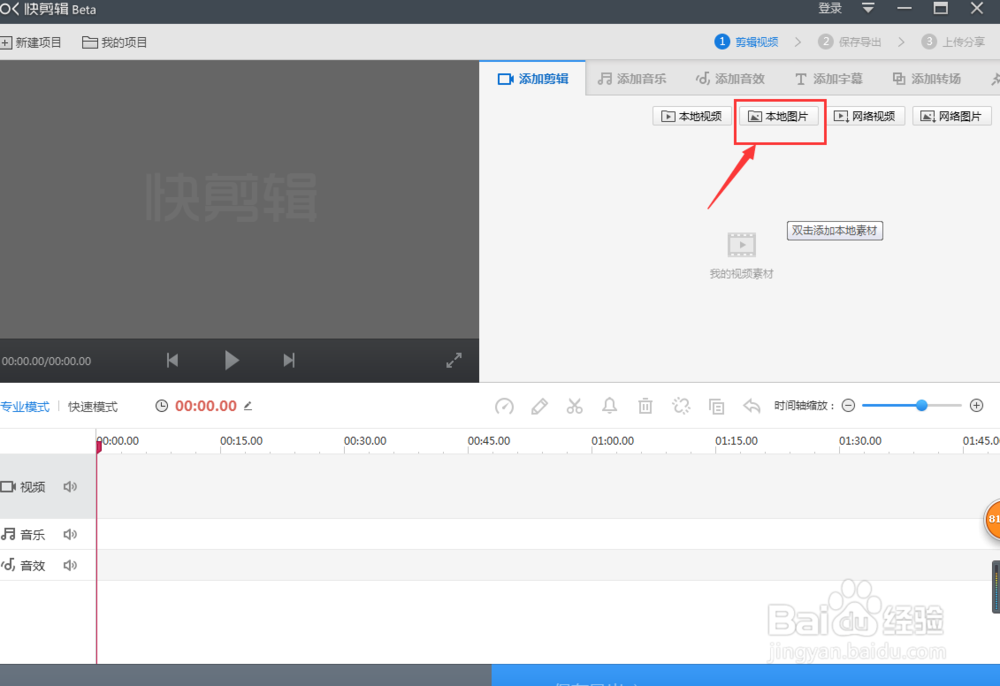This screenshot has width=1000, height=686.
Task: Select the pencil edit tool
Action: (x=540, y=406)
